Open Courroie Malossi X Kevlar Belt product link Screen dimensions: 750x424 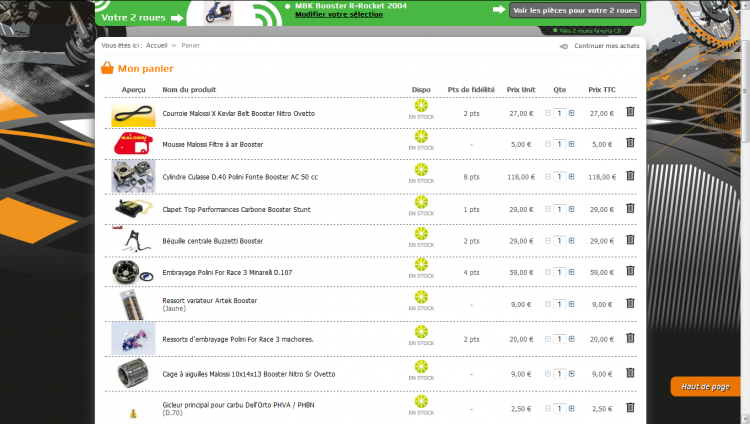coord(239,113)
